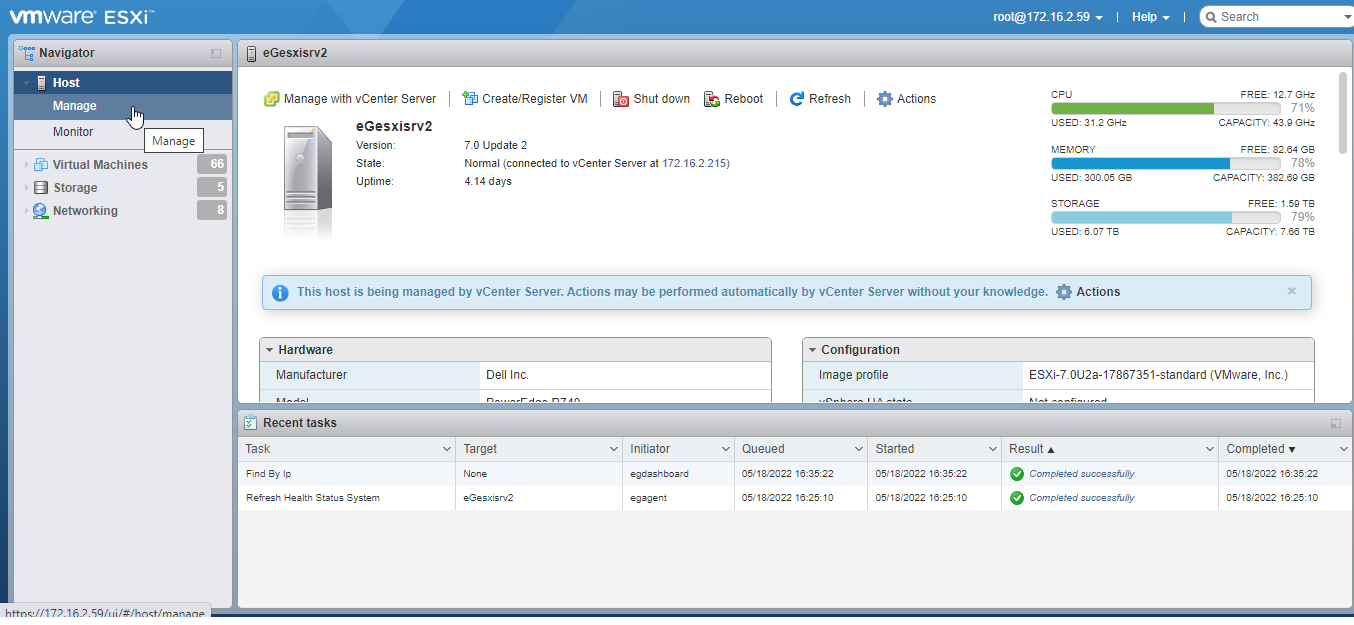Expand the Virtual Machines tree node
The width and height of the screenshot is (1354, 625).
click(x=27, y=165)
